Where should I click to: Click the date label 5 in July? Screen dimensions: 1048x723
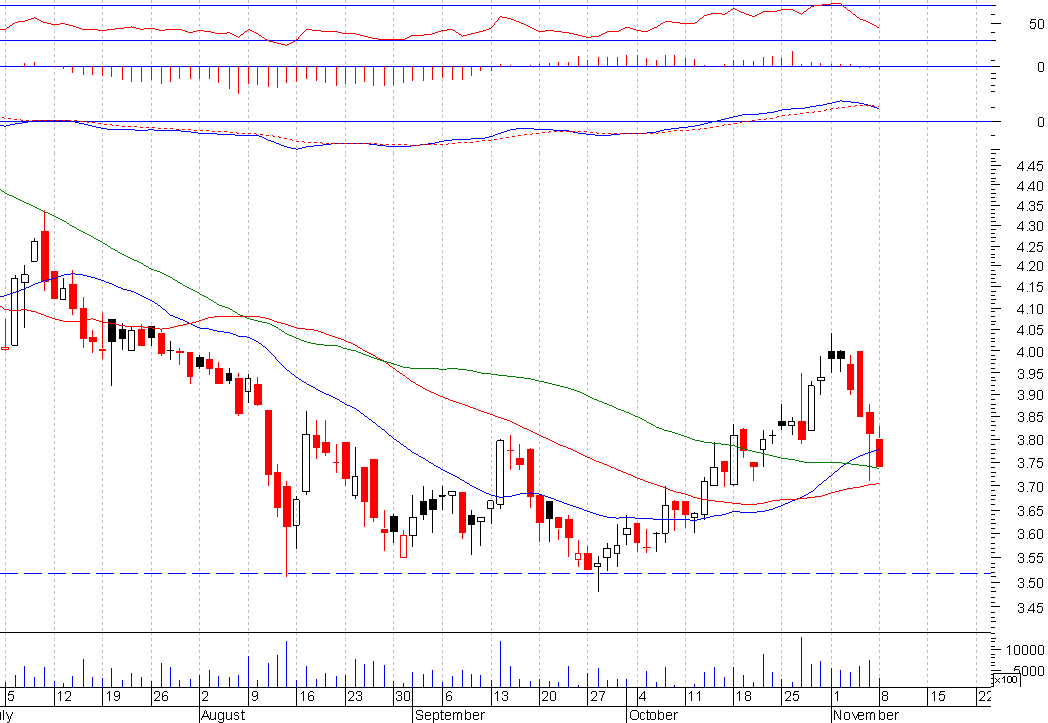(x=11, y=696)
